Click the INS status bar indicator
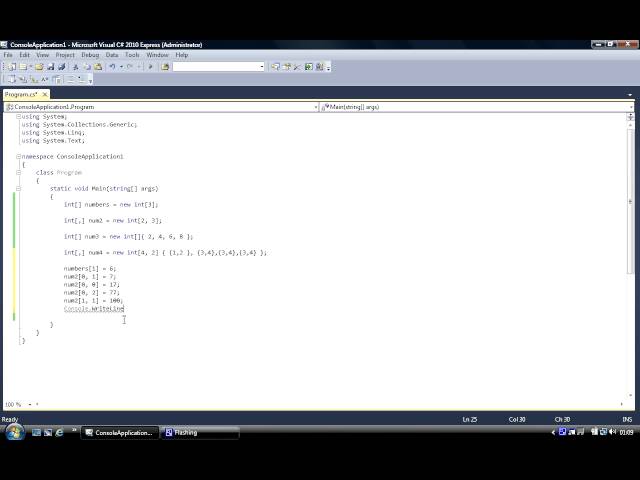 627,420
